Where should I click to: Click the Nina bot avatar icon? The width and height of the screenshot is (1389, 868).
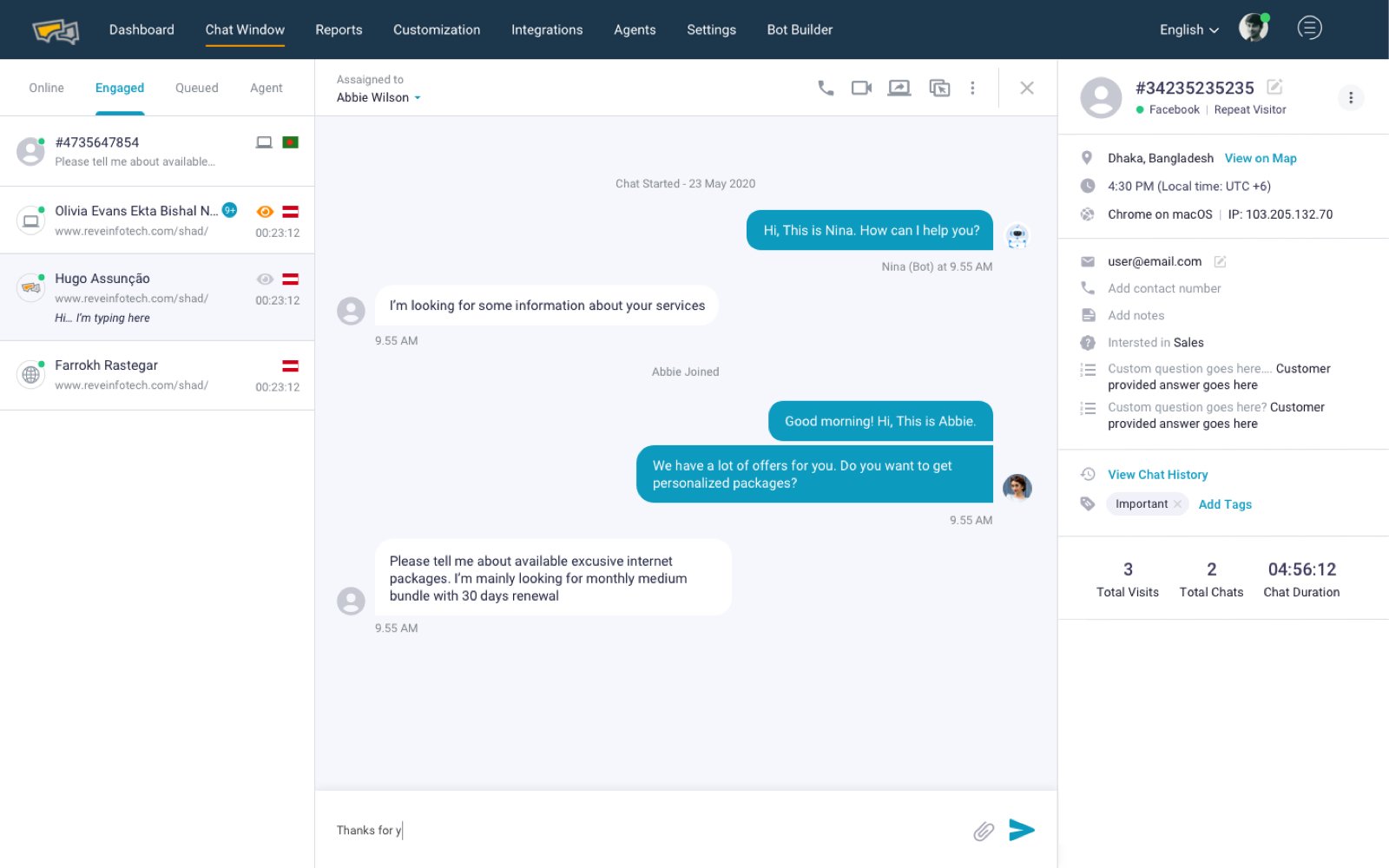point(1017,235)
